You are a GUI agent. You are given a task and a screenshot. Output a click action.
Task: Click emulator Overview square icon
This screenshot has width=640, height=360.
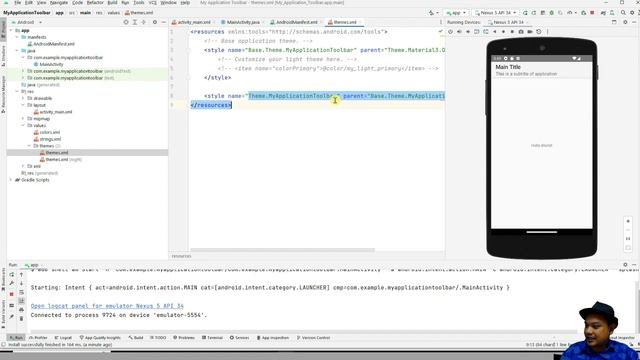click(512, 31)
